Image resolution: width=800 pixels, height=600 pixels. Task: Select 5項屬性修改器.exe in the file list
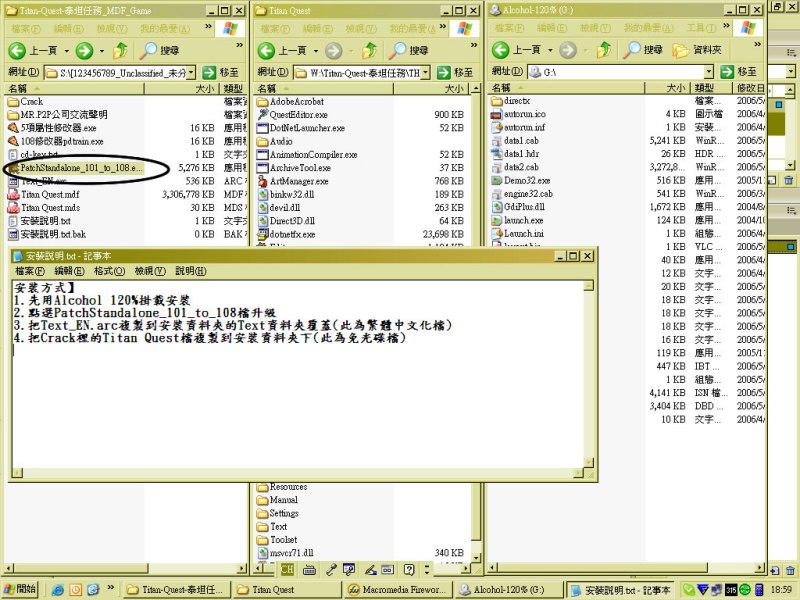(58, 128)
